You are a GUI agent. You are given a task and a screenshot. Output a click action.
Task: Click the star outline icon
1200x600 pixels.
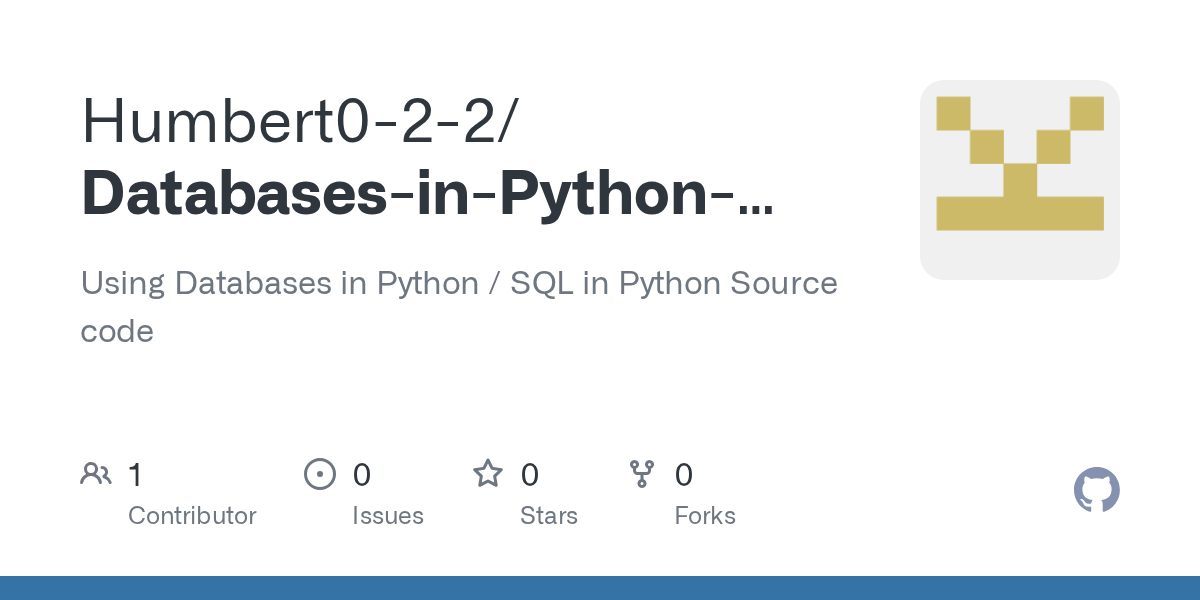tap(488, 473)
